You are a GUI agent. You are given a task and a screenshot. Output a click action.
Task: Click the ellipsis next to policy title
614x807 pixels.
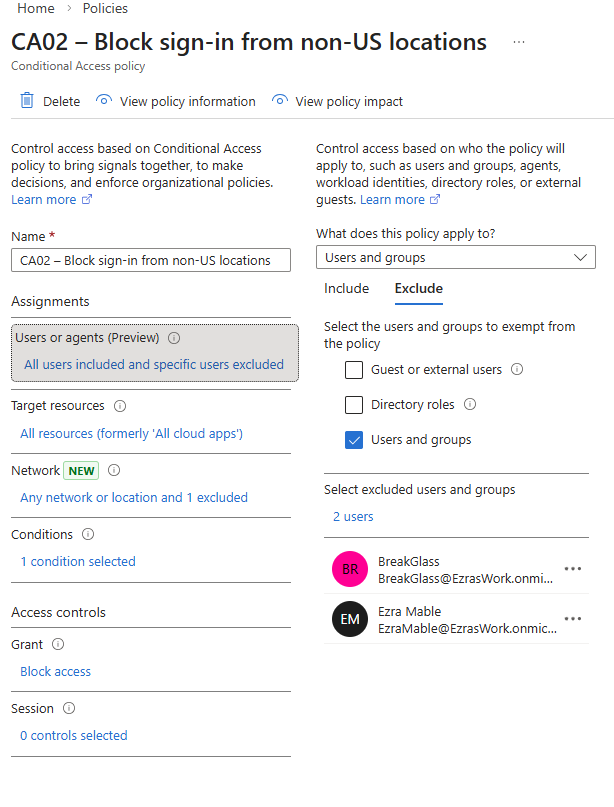(518, 42)
